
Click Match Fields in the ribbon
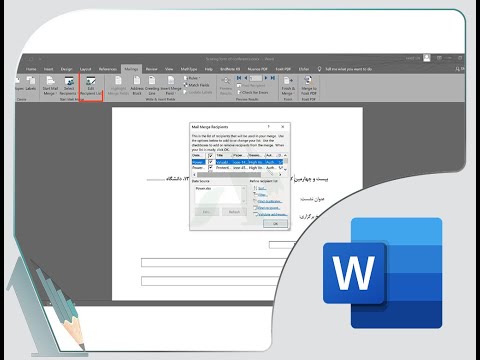coord(197,85)
